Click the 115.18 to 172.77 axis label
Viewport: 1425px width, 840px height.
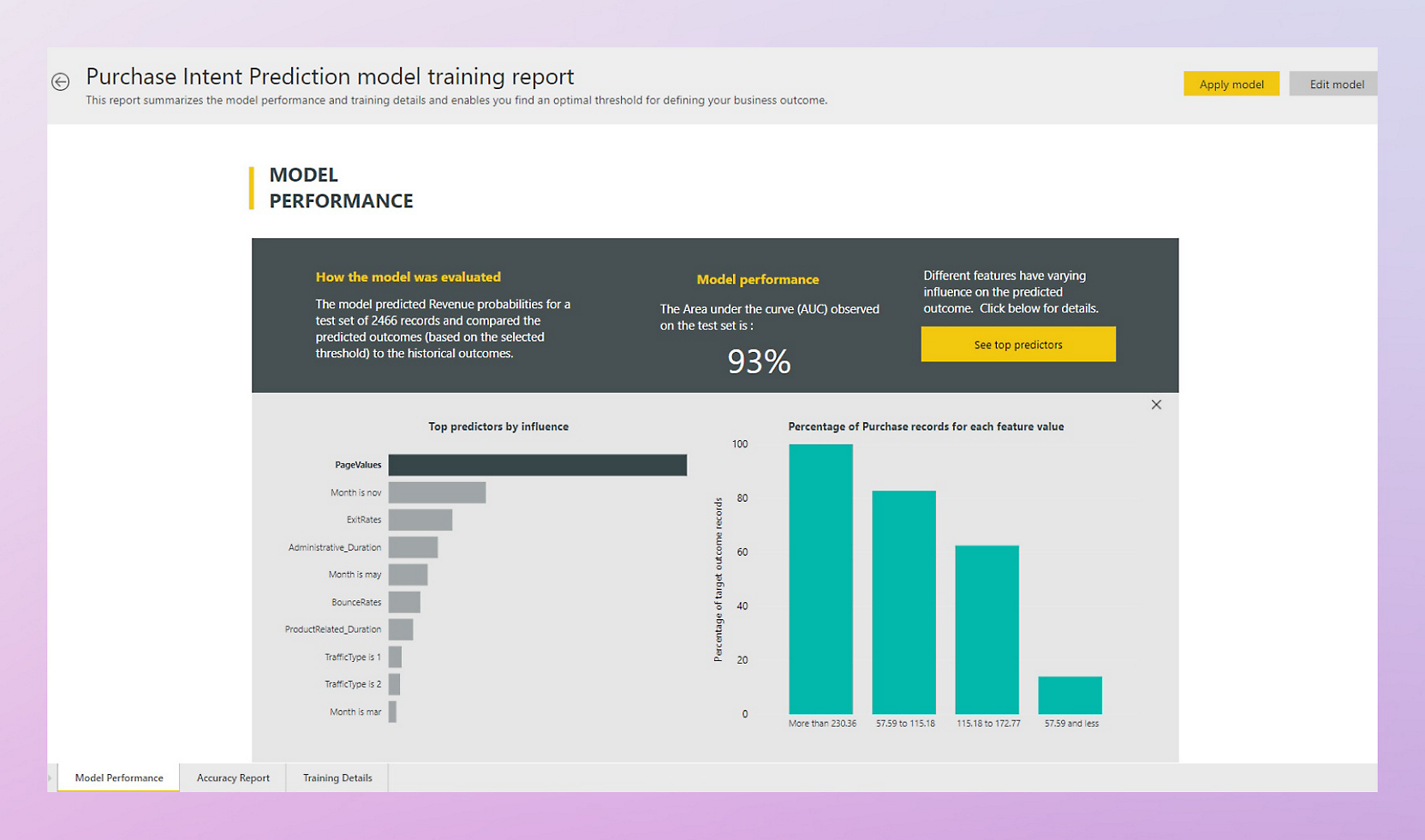(988, 724)
